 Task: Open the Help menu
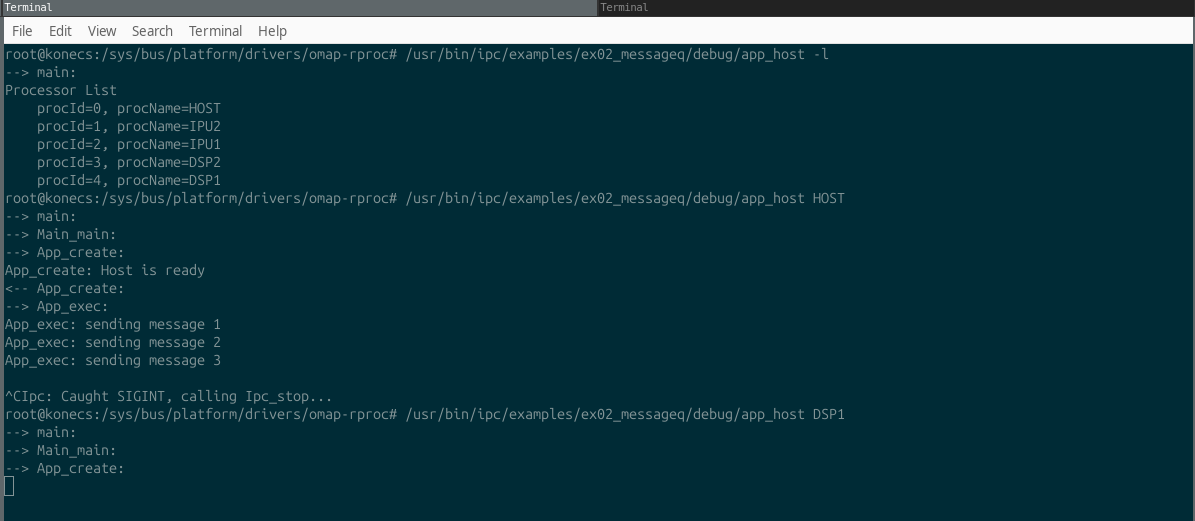coord(272,31)
